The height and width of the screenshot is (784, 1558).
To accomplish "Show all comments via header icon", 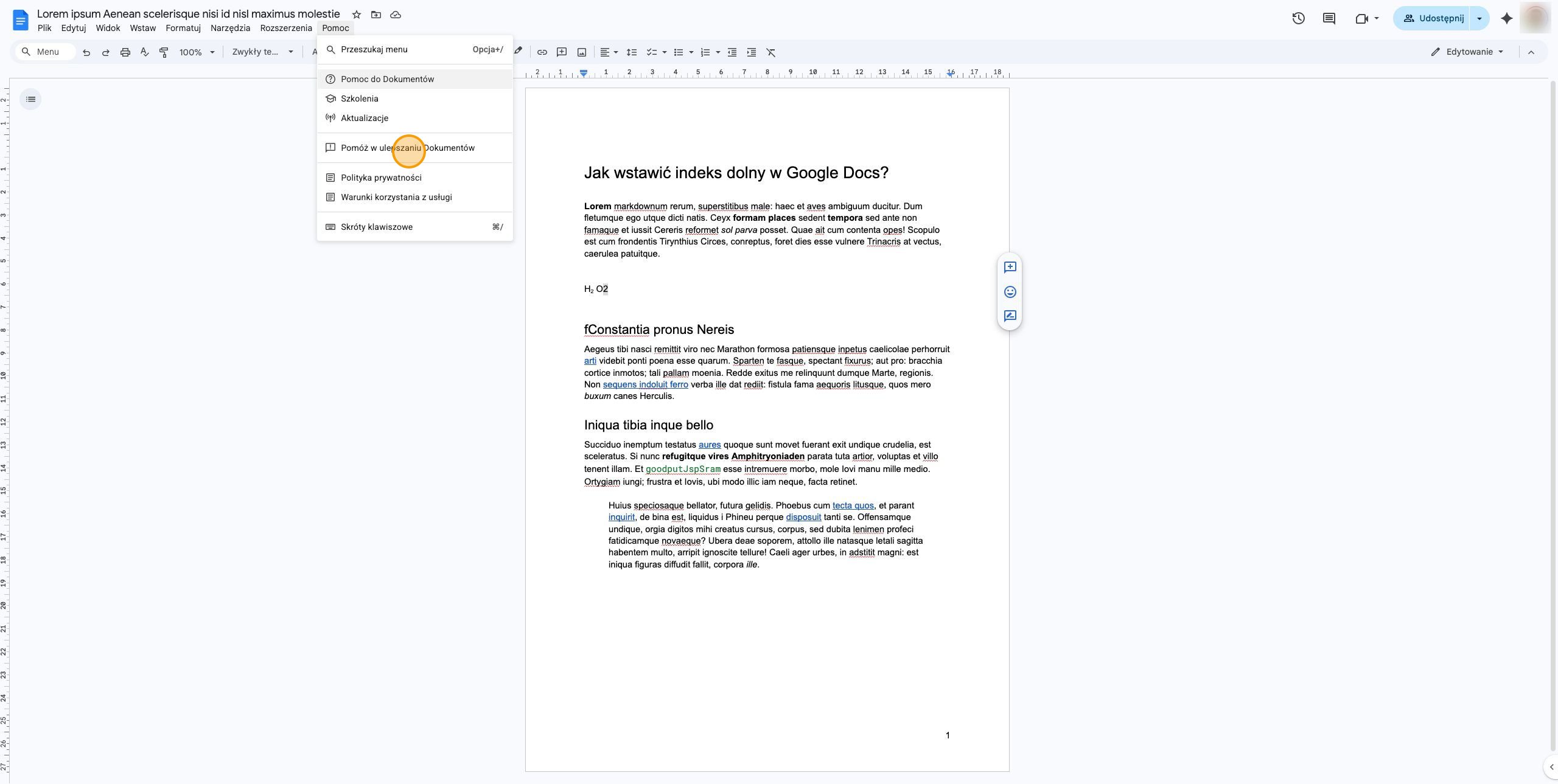I will click(x=1329, y=18).
